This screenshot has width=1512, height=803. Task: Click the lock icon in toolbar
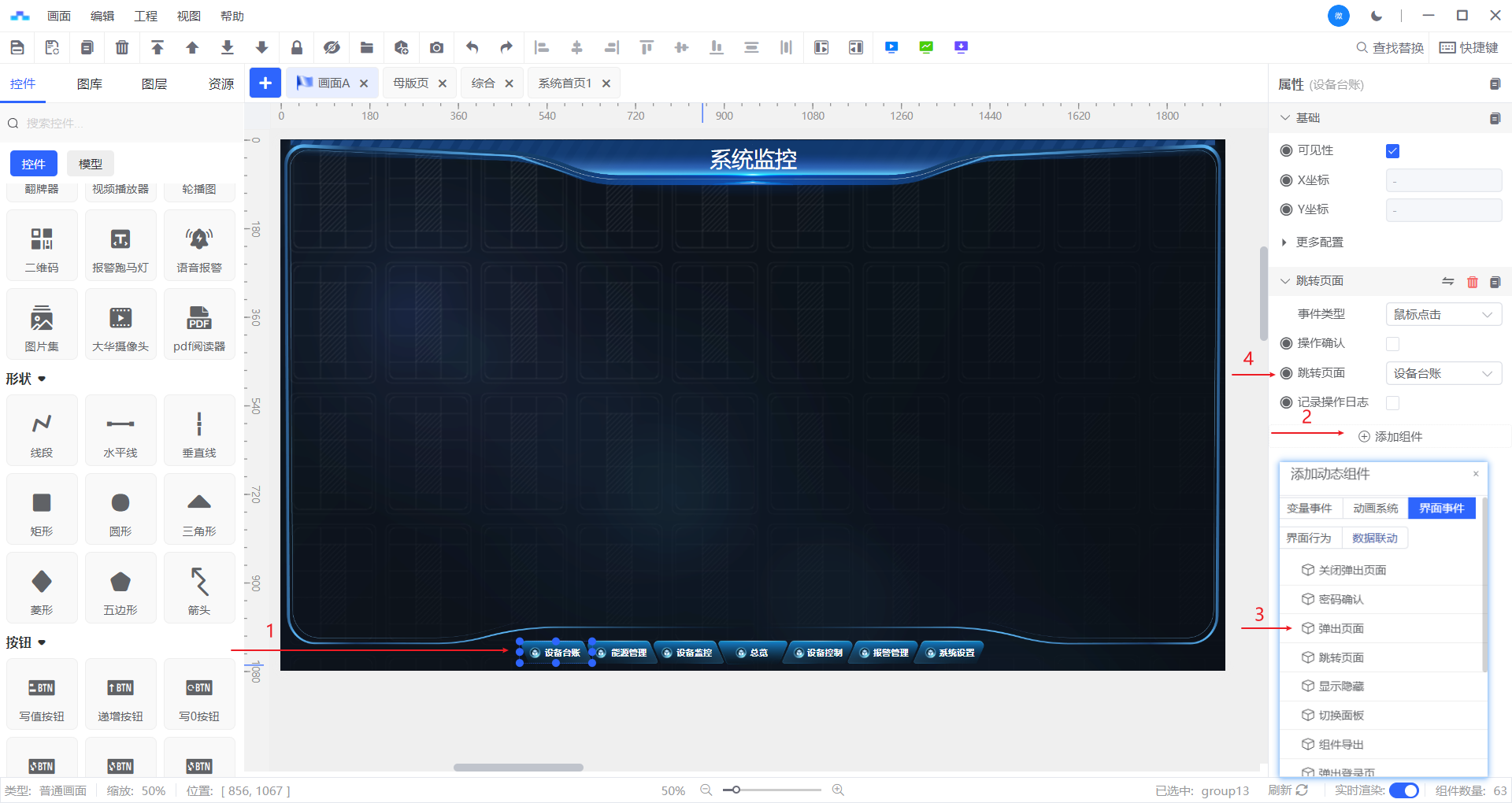297,48
